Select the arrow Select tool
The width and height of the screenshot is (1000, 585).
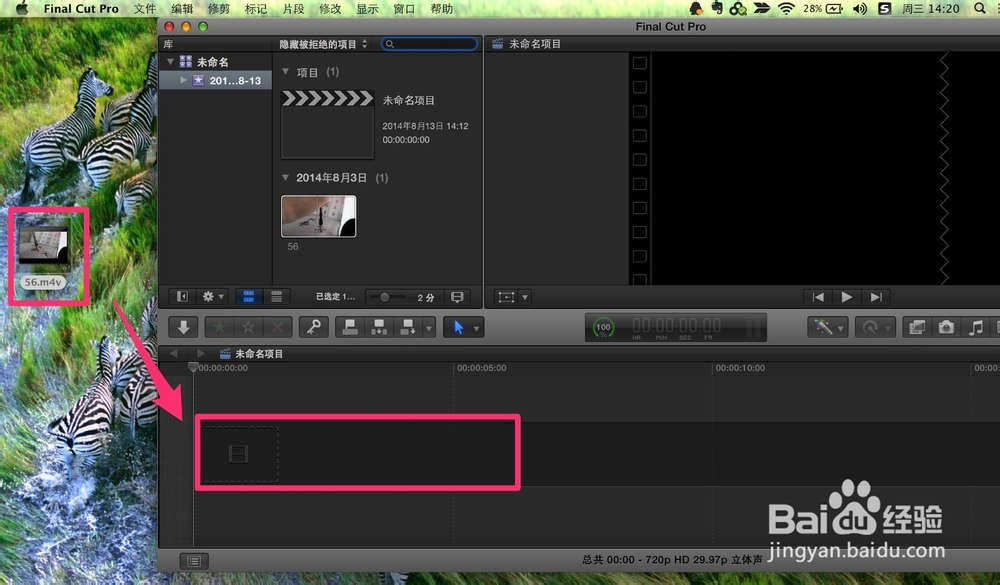(458, 327)
